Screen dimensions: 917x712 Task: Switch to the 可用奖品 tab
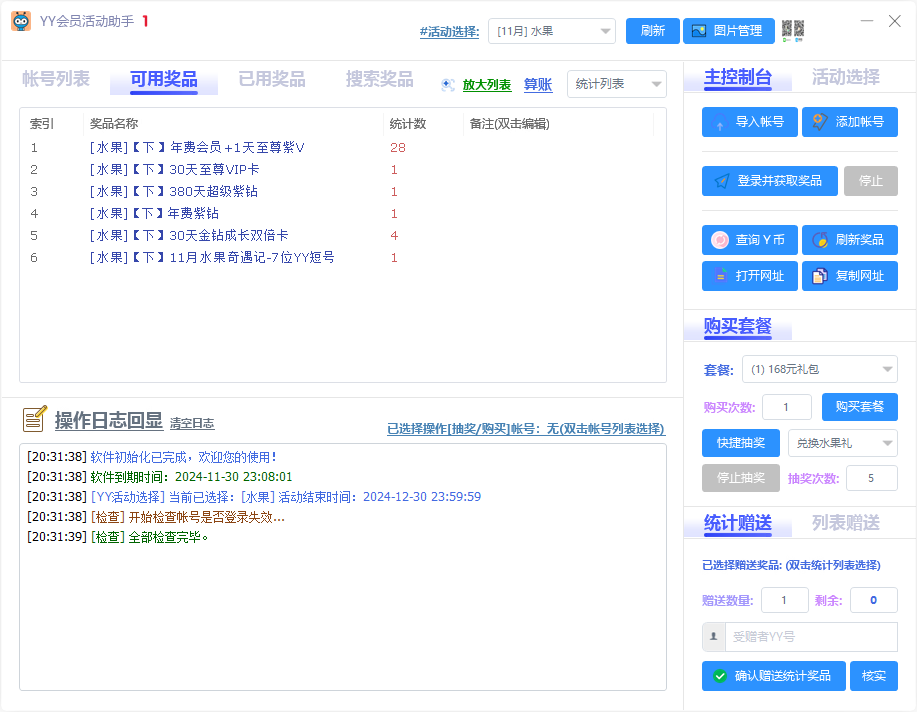point(164,79)
